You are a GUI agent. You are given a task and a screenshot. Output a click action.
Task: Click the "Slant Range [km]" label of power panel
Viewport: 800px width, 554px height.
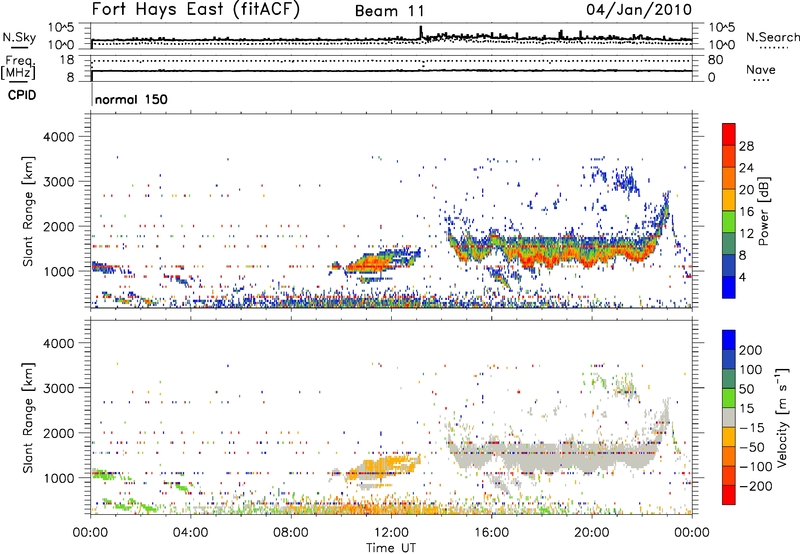(x=28, y=211)
